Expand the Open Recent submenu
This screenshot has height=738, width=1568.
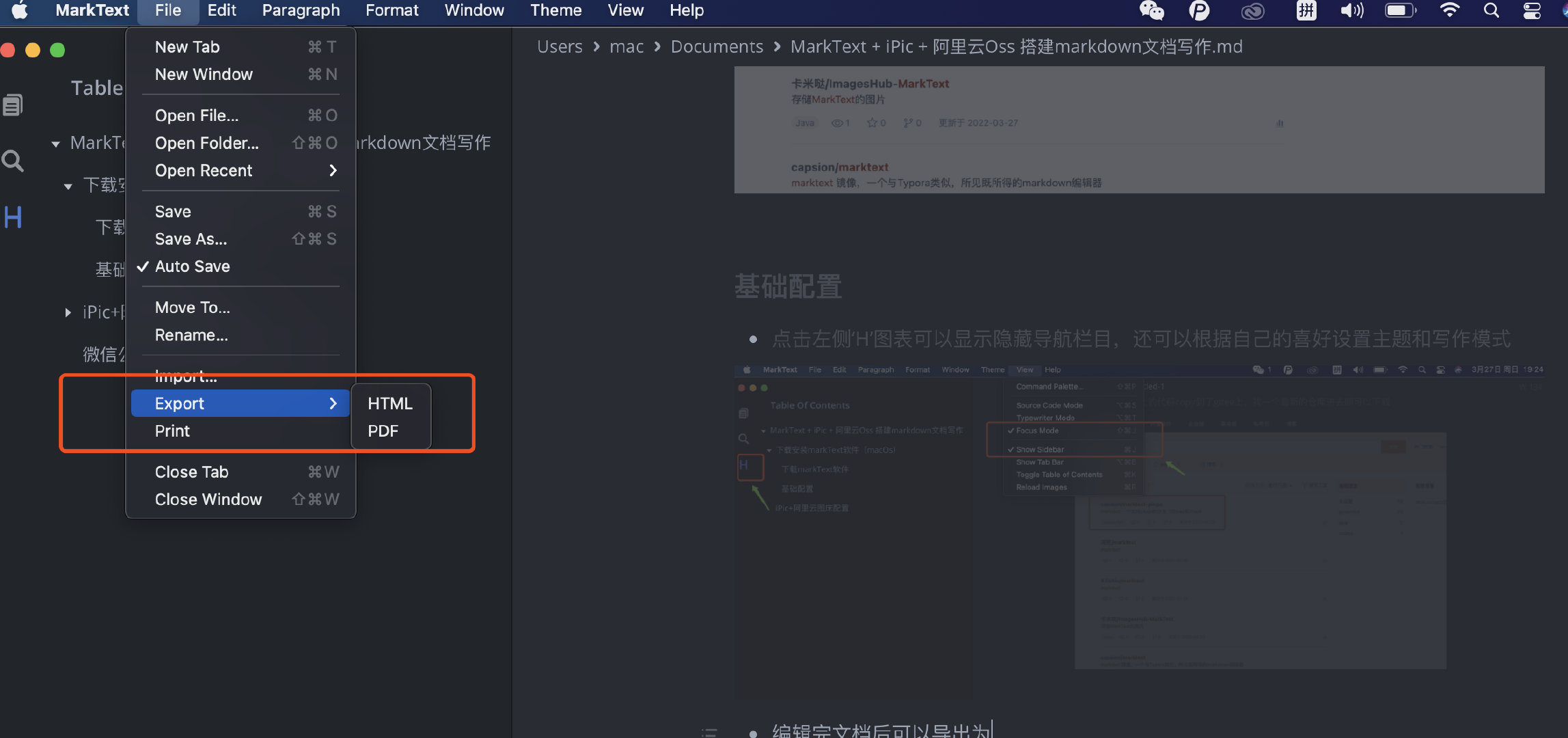pyautogui.click(x=203, y=170)
